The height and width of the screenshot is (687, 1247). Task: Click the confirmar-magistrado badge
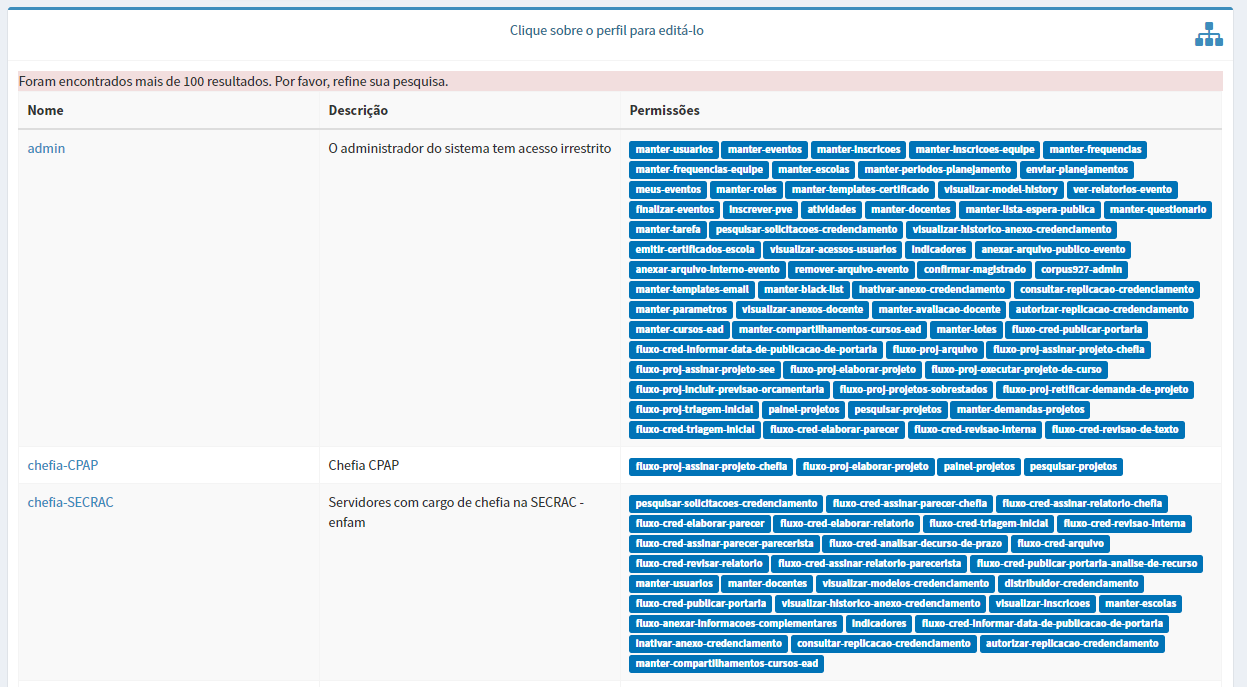(975, 270)
